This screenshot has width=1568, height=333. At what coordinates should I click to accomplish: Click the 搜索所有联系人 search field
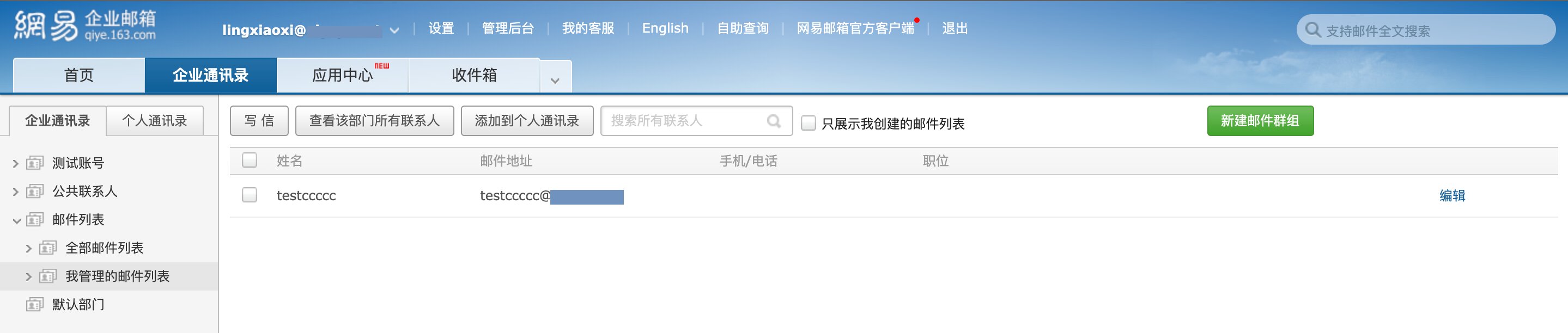tap(685, 121)
